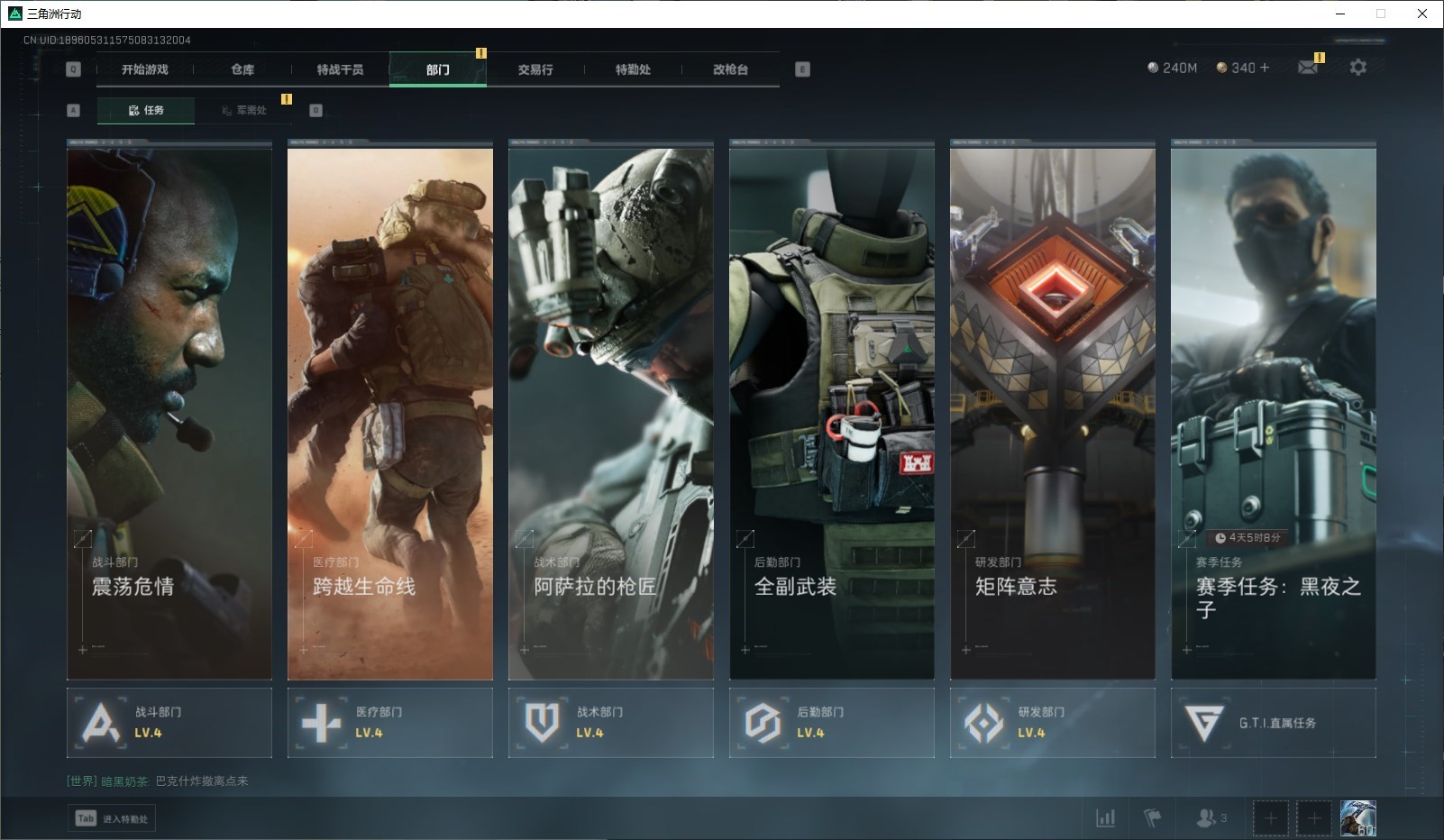Click the R&D department diamond icon

click(983, 723)
